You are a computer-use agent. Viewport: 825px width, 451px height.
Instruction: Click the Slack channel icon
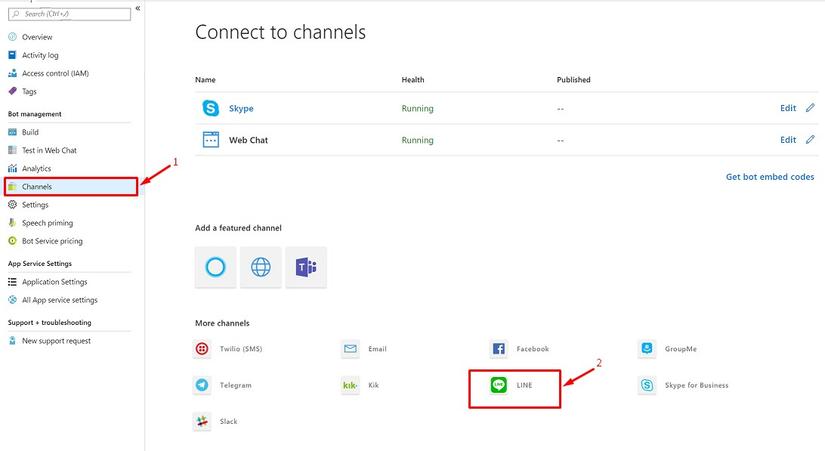point(202,421)
